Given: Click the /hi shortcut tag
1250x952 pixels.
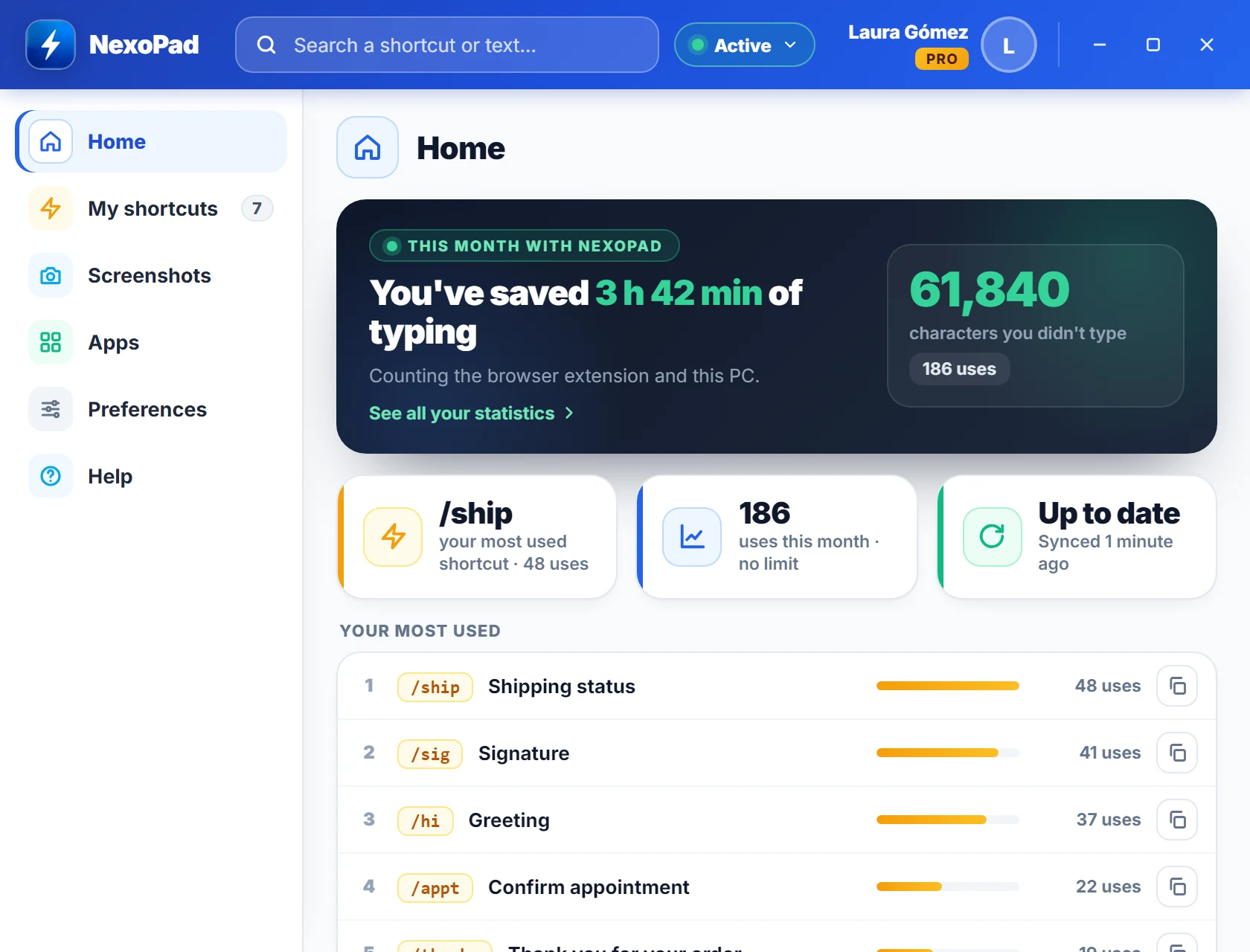Looking at the screenshot, I should tap(426, 821).
